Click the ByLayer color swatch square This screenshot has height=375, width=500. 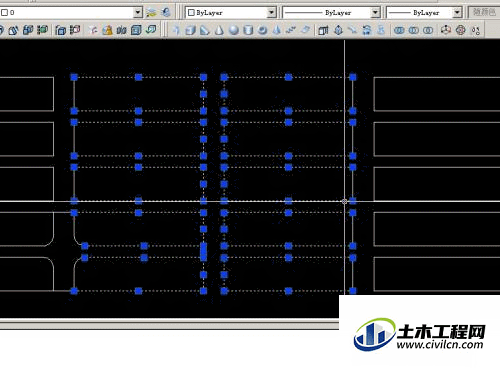tap(191, 13)
